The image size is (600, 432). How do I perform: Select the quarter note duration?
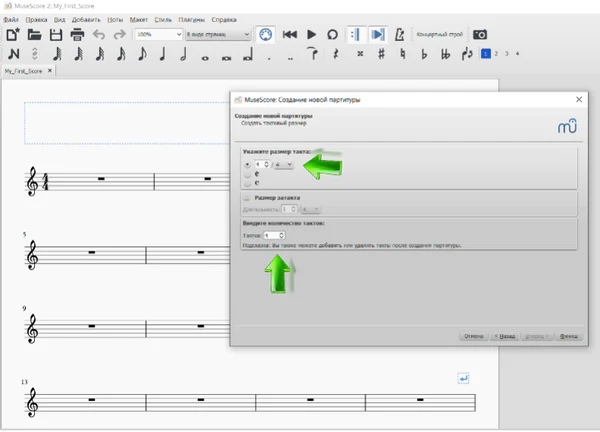coord(163,54)
